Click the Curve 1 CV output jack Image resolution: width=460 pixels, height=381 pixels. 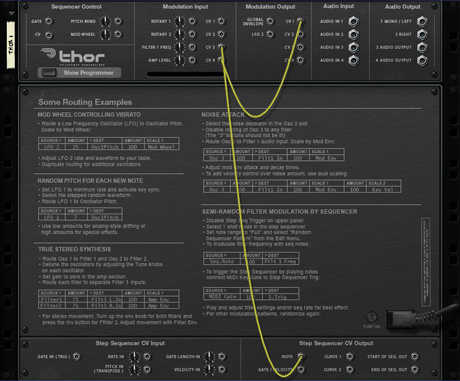click(x=350, y=357)
